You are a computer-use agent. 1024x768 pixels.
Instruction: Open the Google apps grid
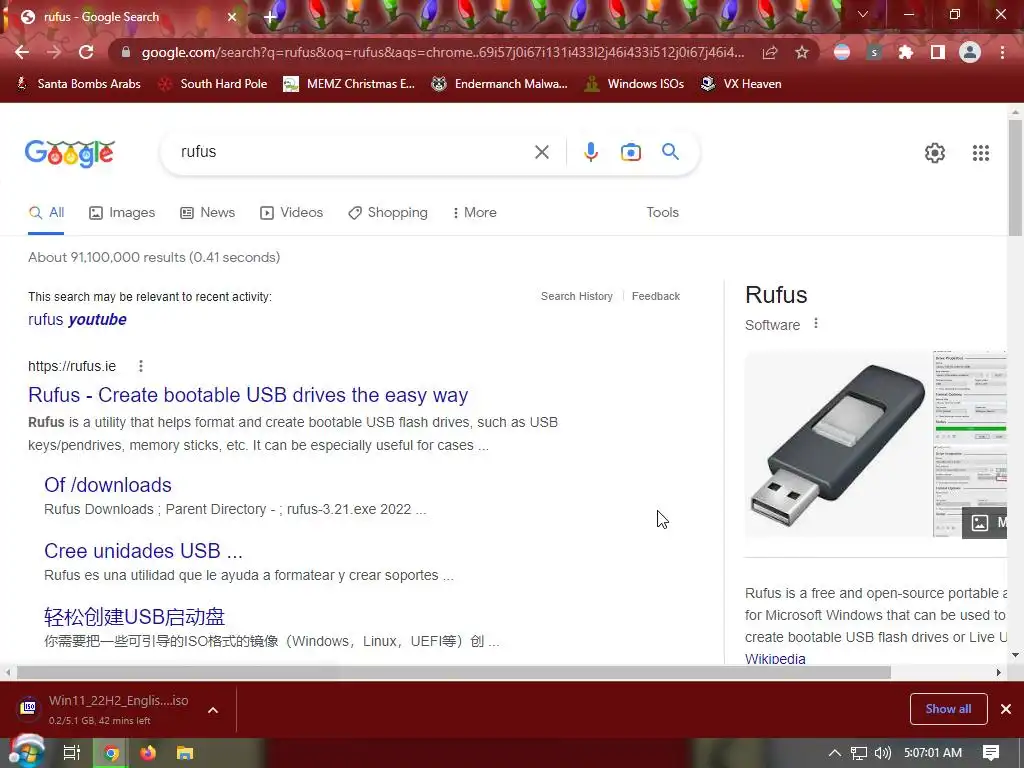(981, 153)
